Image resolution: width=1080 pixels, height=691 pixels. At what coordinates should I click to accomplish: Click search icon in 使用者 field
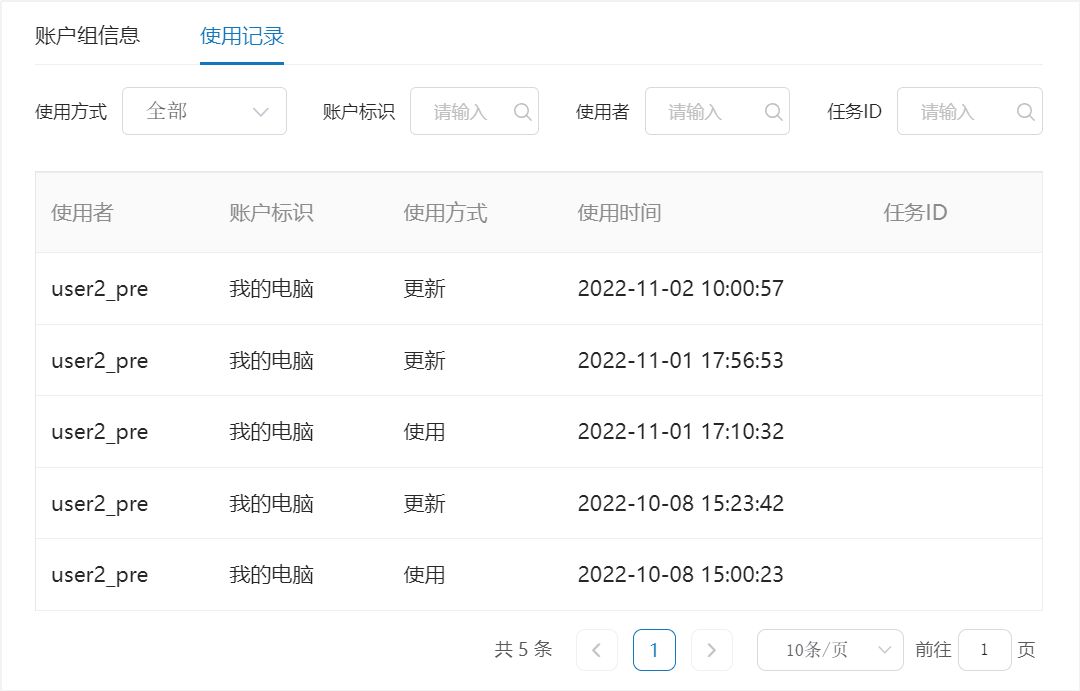click(773, 112)
